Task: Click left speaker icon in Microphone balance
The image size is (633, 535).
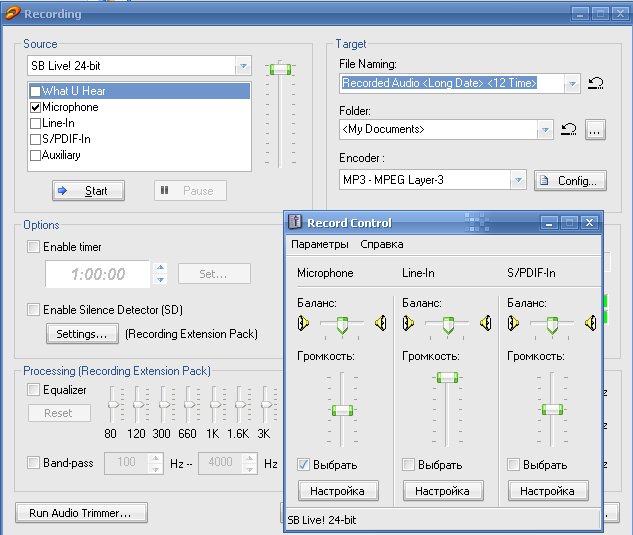Action: click(x=304, y=323)
